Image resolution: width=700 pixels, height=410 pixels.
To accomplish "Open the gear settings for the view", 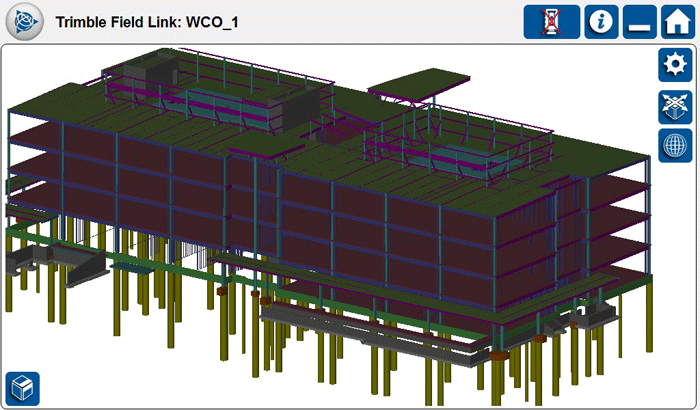I will click(674, 66).
